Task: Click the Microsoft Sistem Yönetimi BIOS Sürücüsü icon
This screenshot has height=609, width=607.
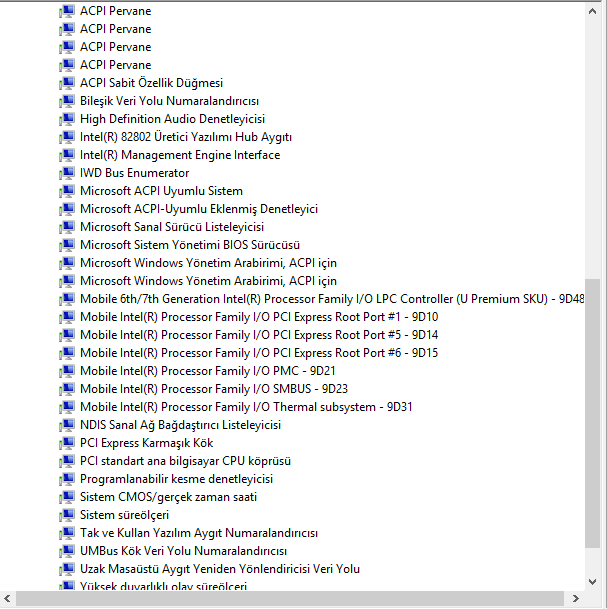Action: coord(67,245)
